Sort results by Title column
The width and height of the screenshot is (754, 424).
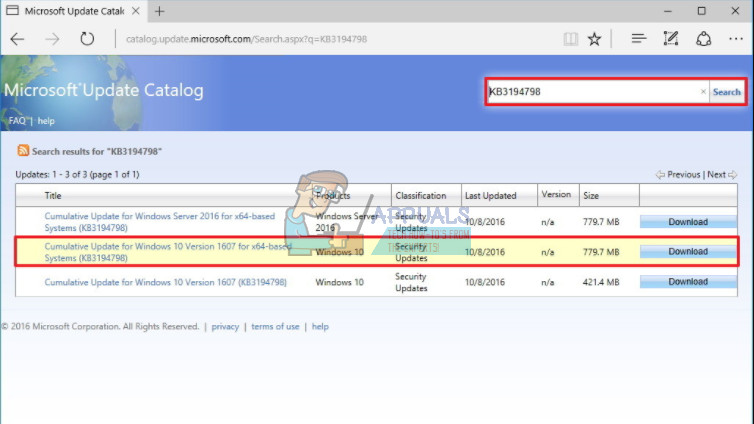(x=53, y=196)
